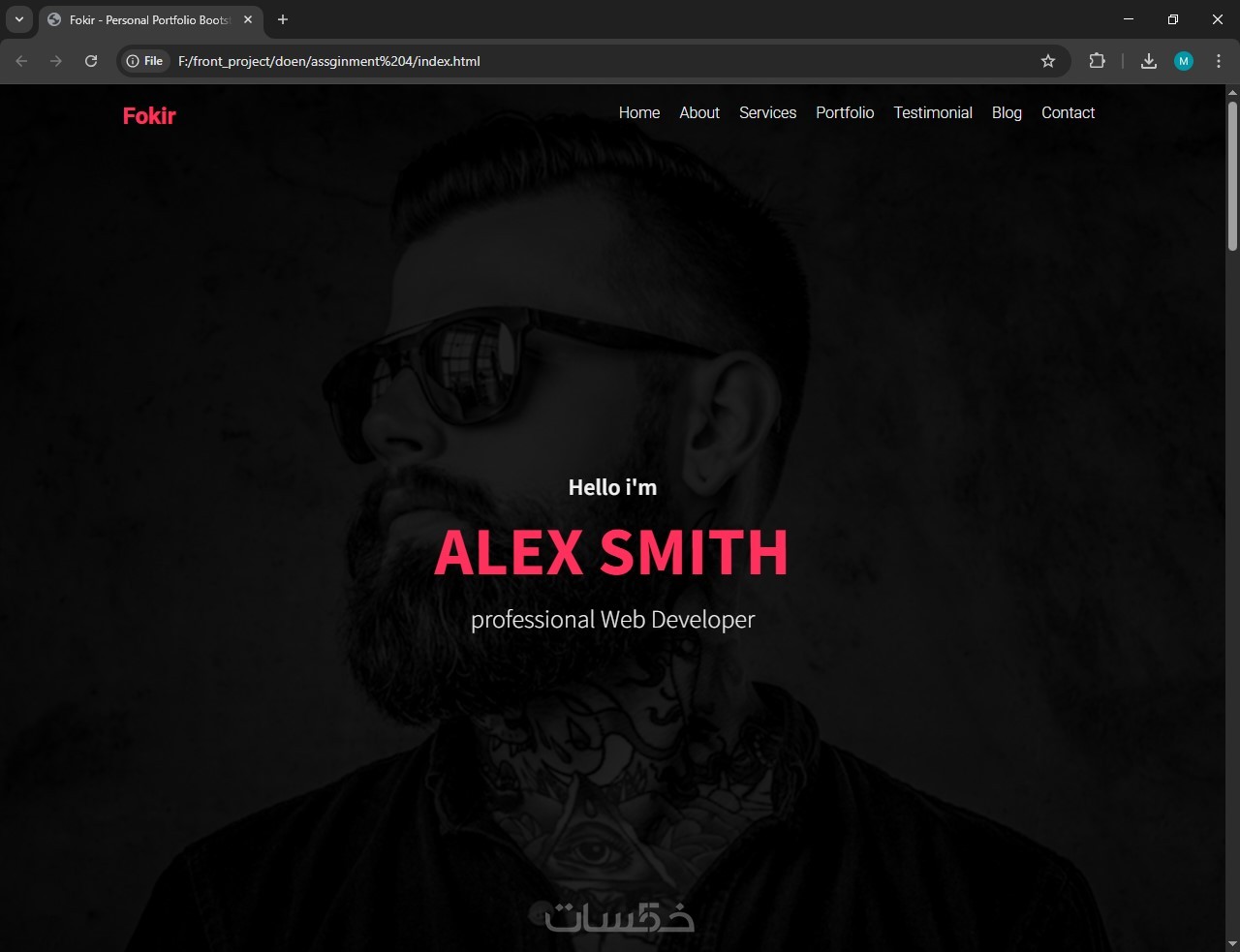Screen dimensions: 1240x952
Task: Click the Fokir logo
Action: [149, 116]
